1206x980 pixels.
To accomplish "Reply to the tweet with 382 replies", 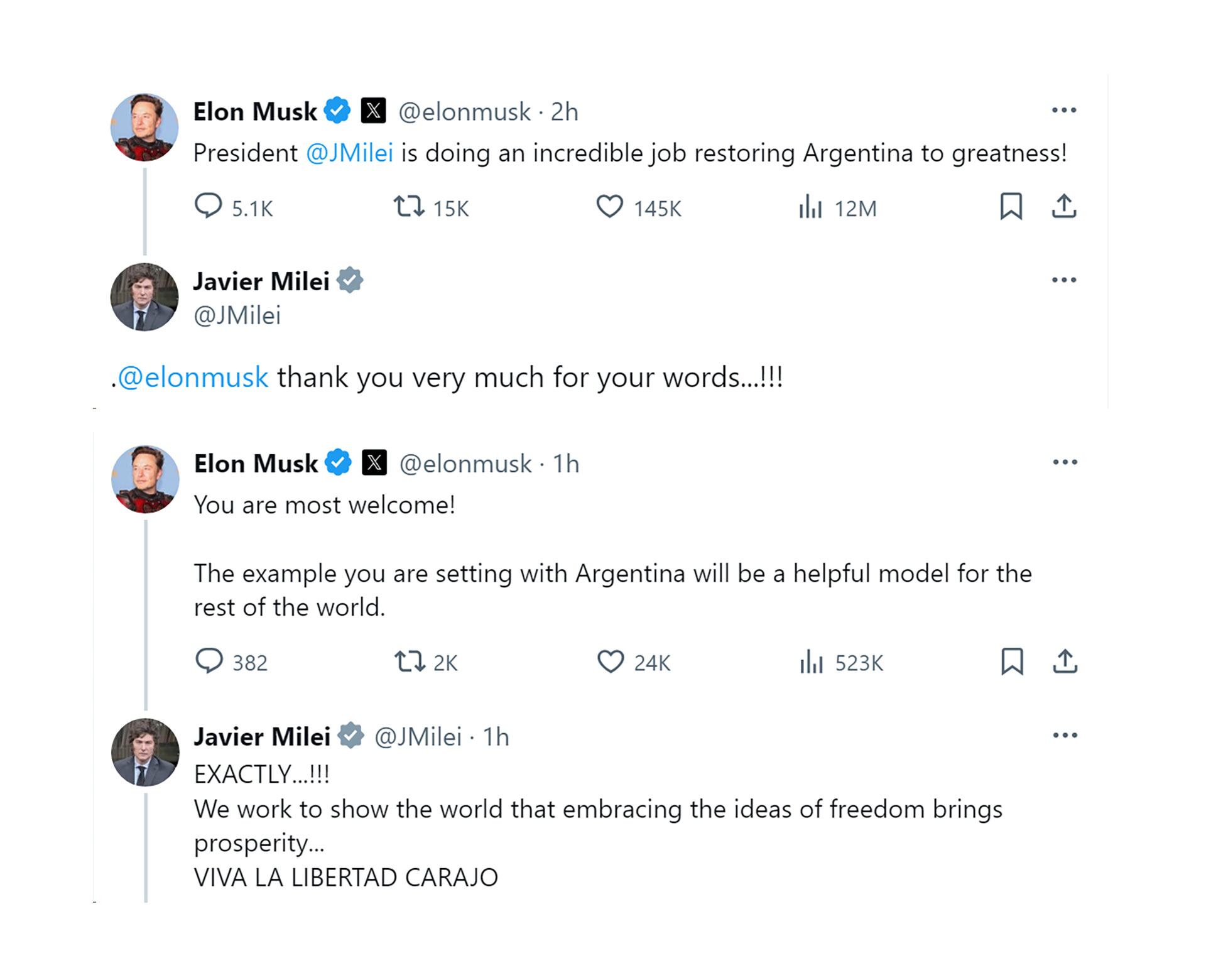I will coord(209,661).
